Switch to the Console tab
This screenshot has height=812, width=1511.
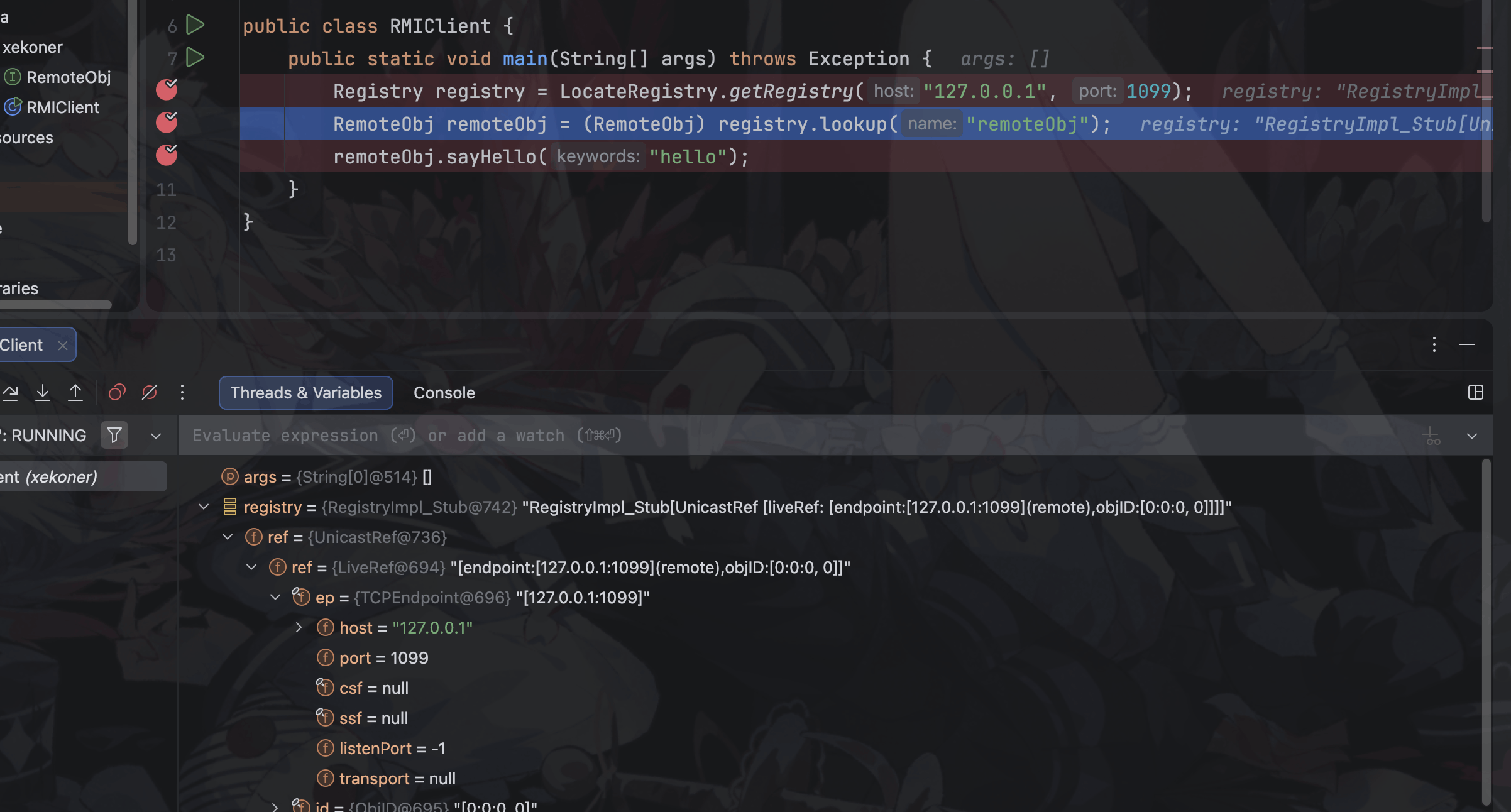click(444, 393)
